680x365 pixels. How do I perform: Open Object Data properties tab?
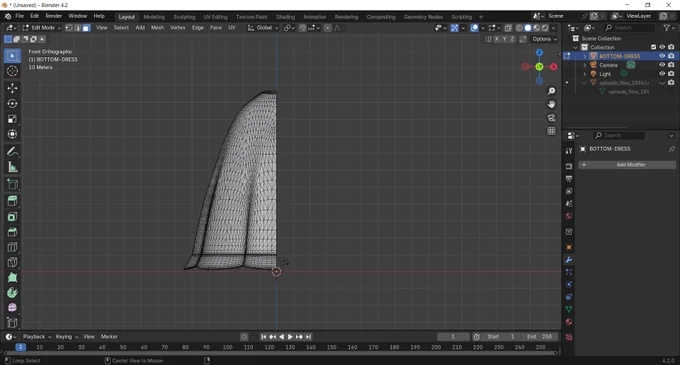tap(569, 309)
